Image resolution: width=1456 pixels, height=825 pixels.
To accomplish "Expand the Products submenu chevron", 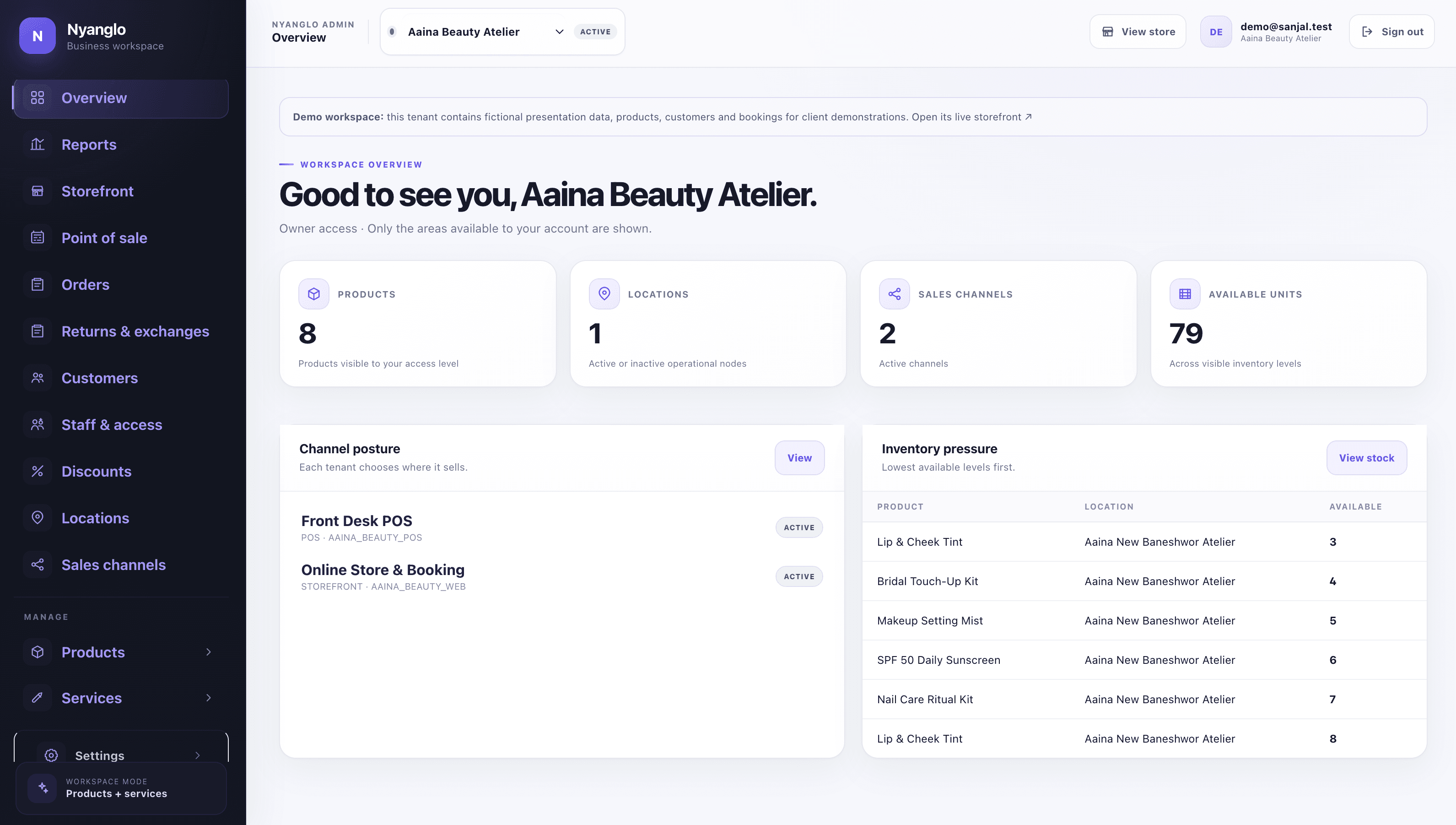I will pyautogui.click(x=208, y=652).
